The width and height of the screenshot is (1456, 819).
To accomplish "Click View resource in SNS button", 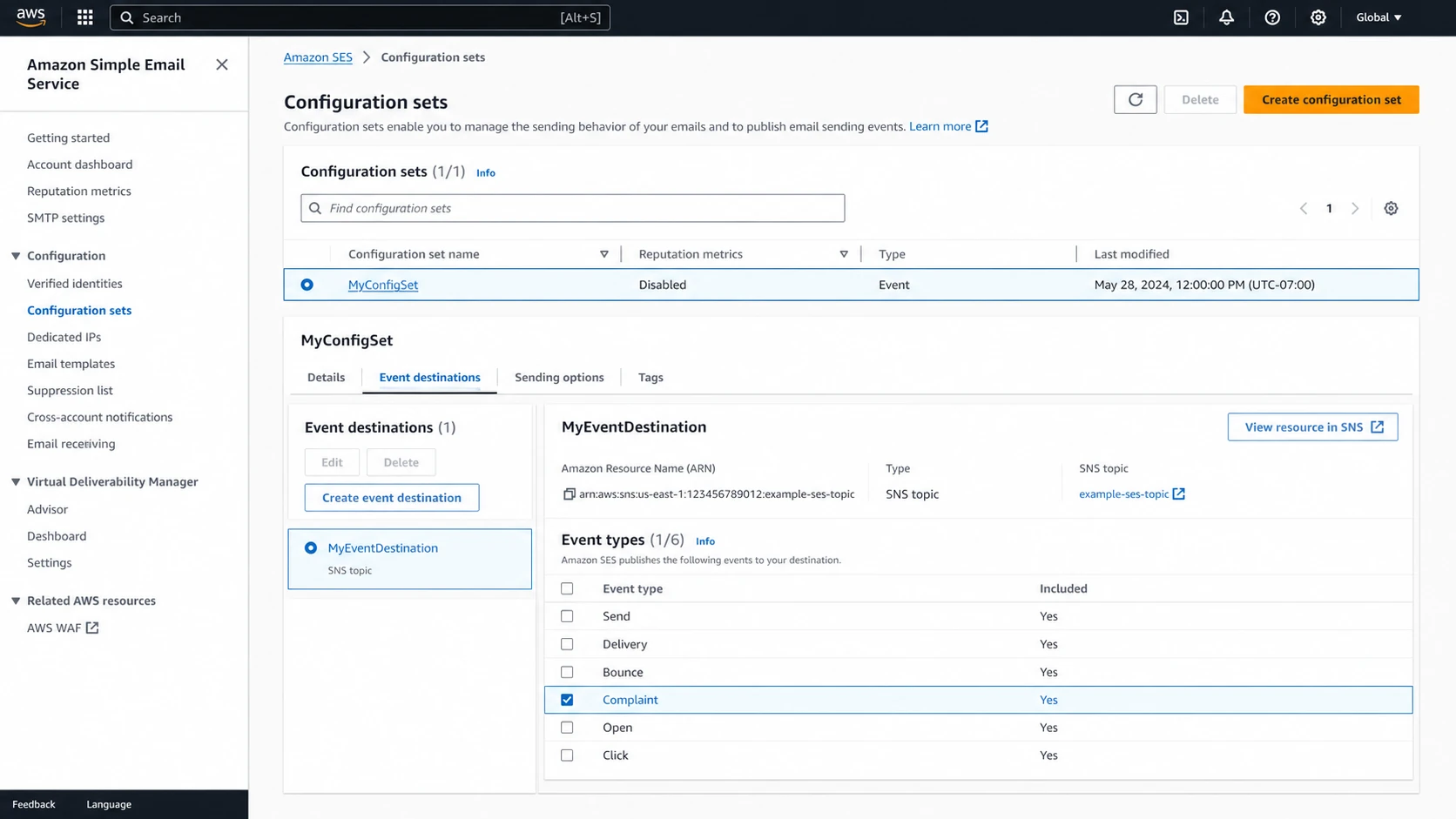I will point(1312,427).
